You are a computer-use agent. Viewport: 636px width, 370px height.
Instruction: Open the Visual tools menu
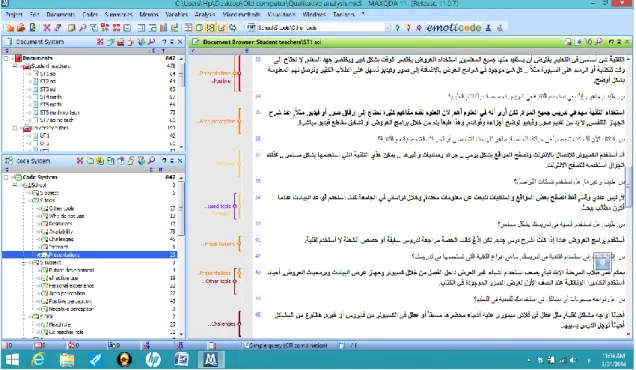[x=281, y=14]
